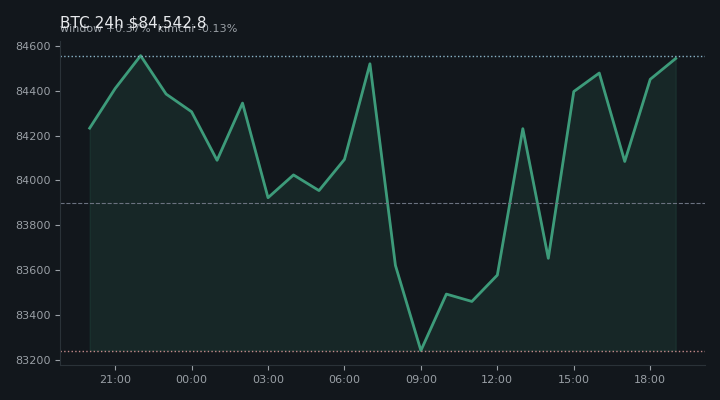Select the latest price point at line end
The width and height of the screenshot is (720, 400).
pos(676,58)
